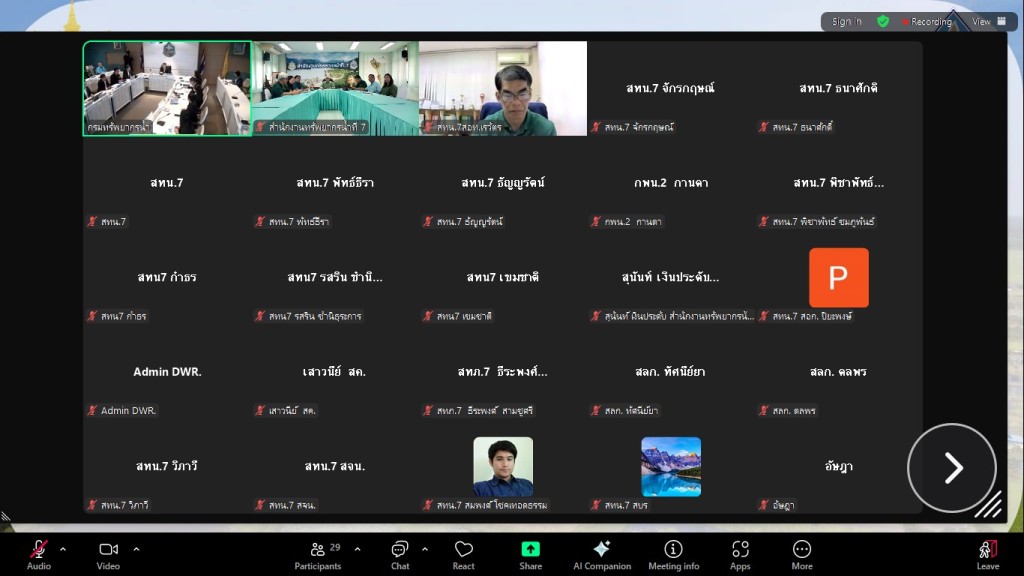Select the สำนักงานทรัพยากรน้ำที่ 7 video tile
1024x576 pixels.
(335, 88)
